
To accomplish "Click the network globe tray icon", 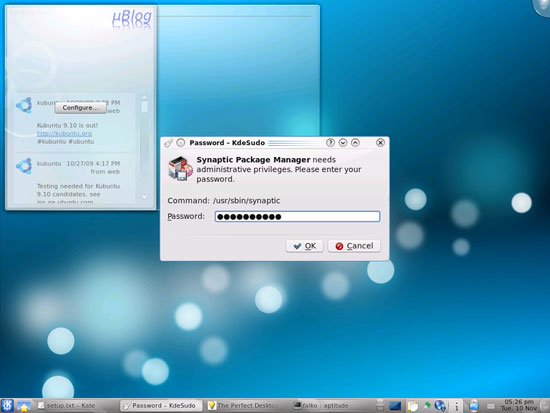I will pyautogui.click(x=440, y=406).
